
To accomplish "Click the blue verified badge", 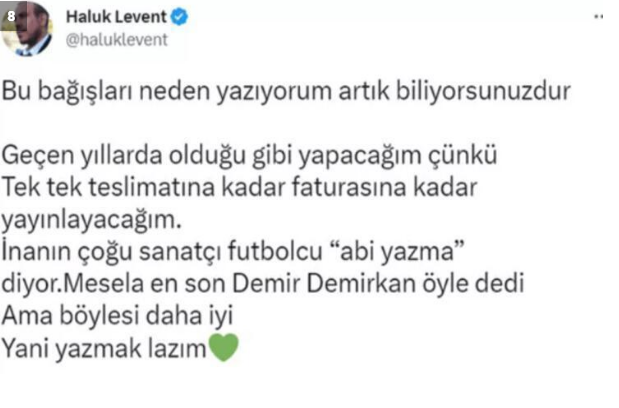I will coord(179,17).
